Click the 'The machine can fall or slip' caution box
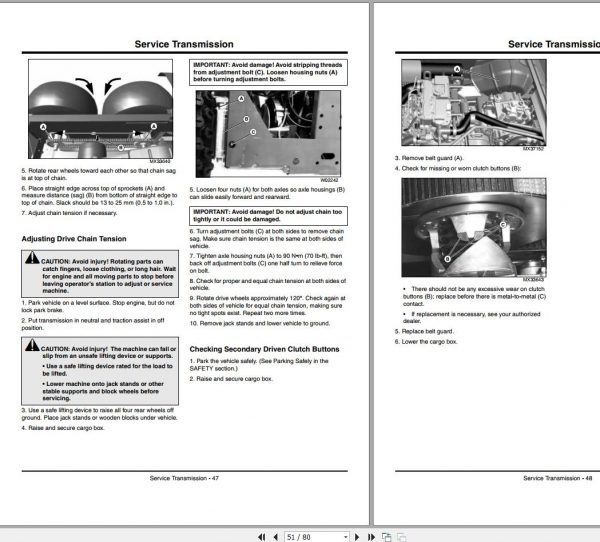The height and width of the screenshot is (542, 600). tap(100, 371)
